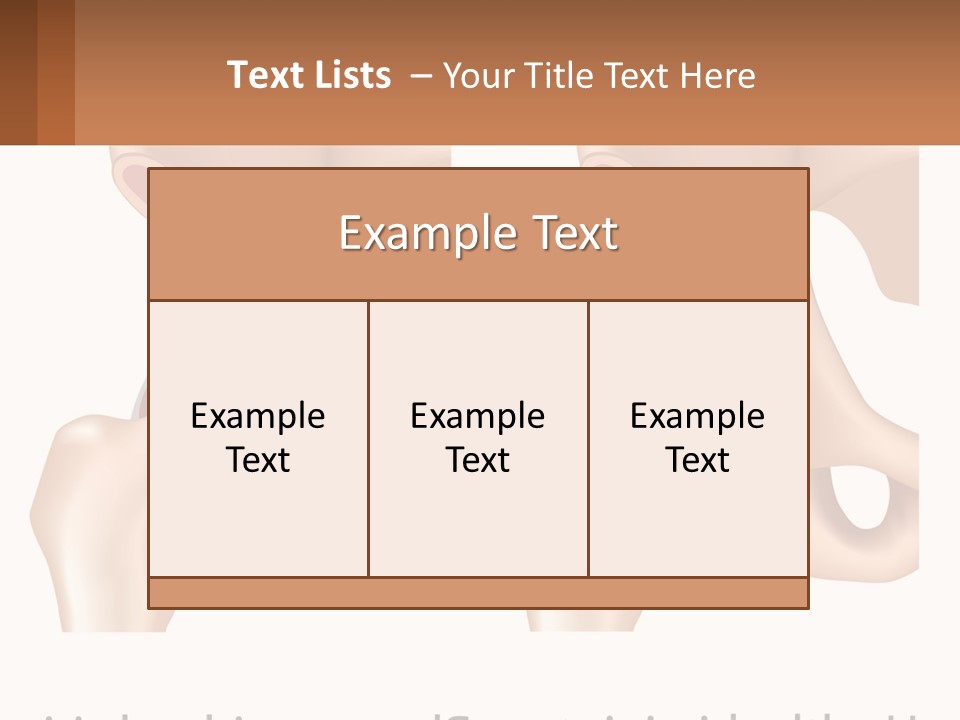Click the divider between the middle and right cells

(x=588, y=438)
